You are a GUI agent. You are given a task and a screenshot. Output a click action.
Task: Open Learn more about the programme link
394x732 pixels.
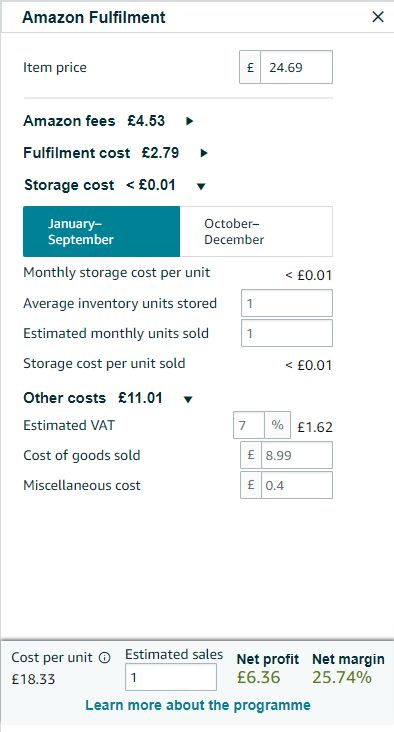pos(198,705)
